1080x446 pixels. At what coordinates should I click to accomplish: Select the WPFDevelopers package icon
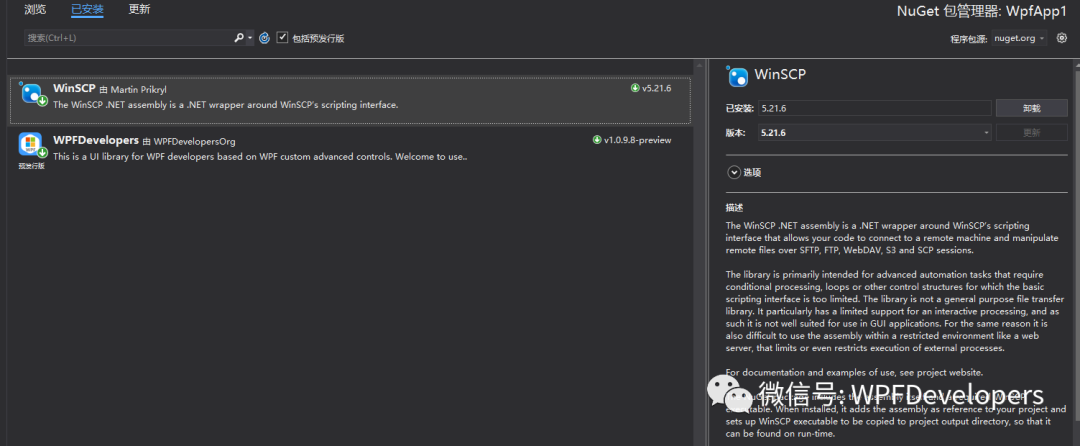(x=31, y=144)
